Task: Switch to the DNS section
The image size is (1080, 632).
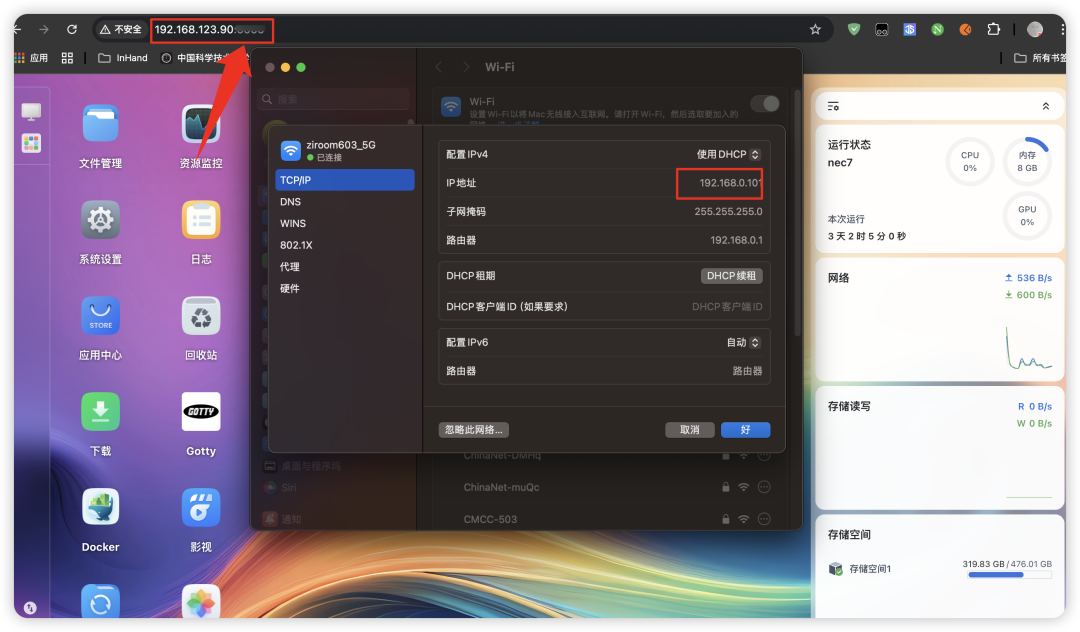Action: coord(290,201)
